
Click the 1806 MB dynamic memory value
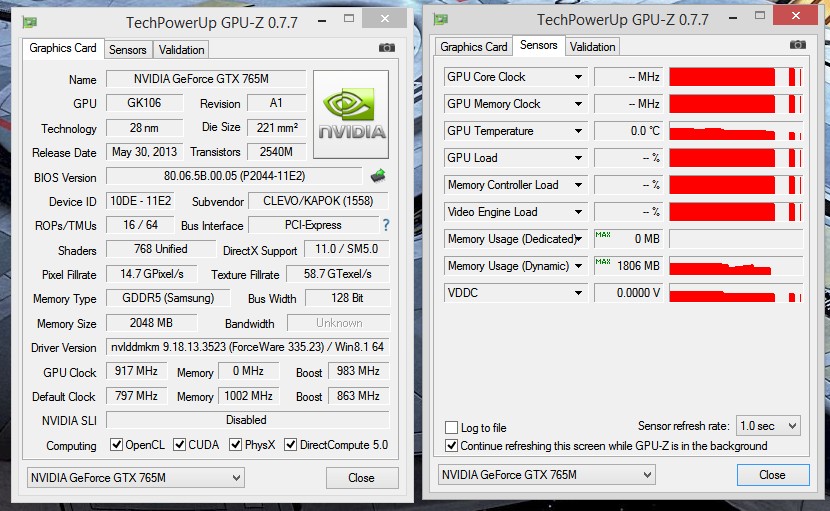[x=628, y=266]
